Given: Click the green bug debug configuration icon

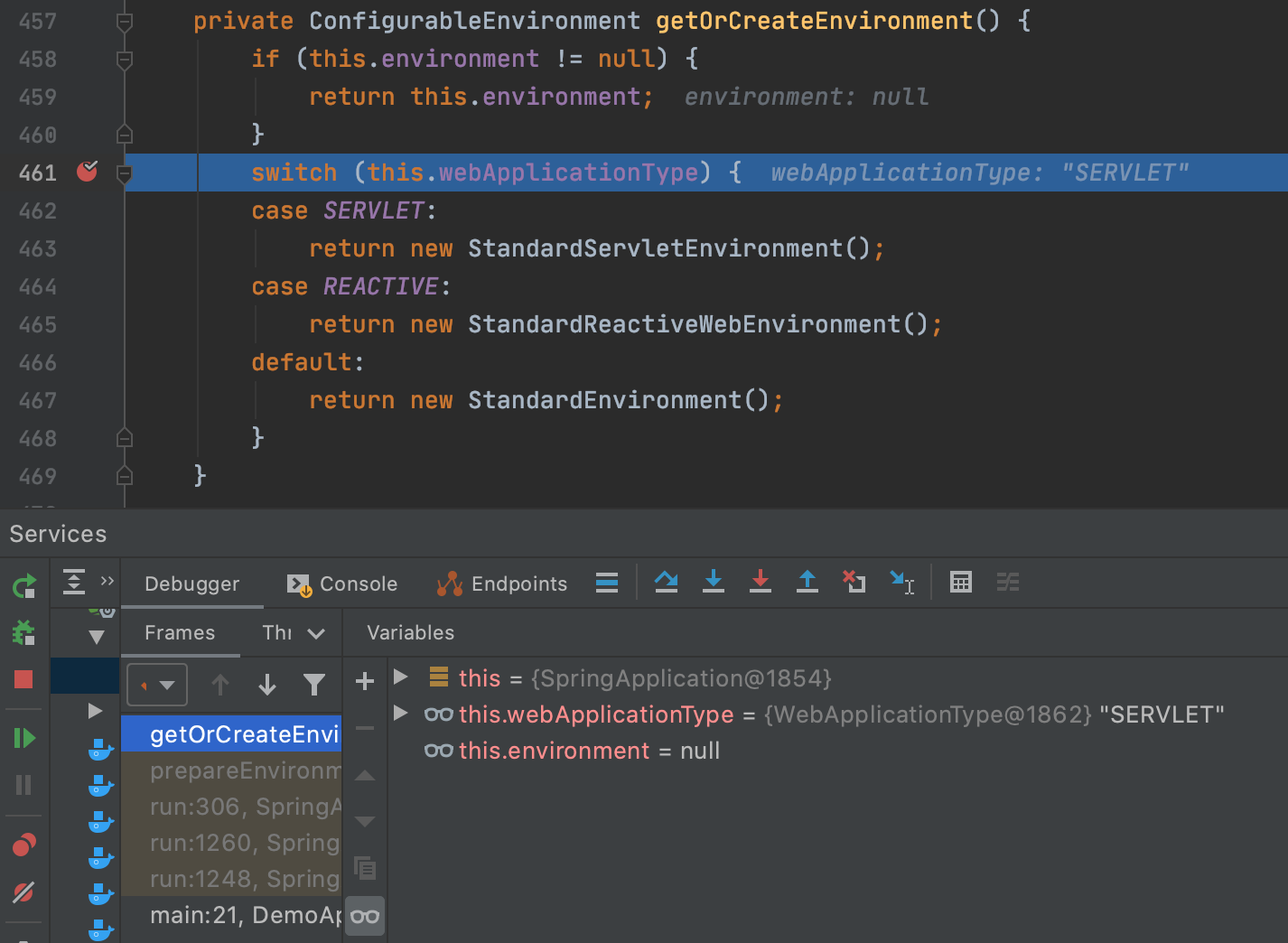Looking at the screenshot, I should (x=23, y=632).
